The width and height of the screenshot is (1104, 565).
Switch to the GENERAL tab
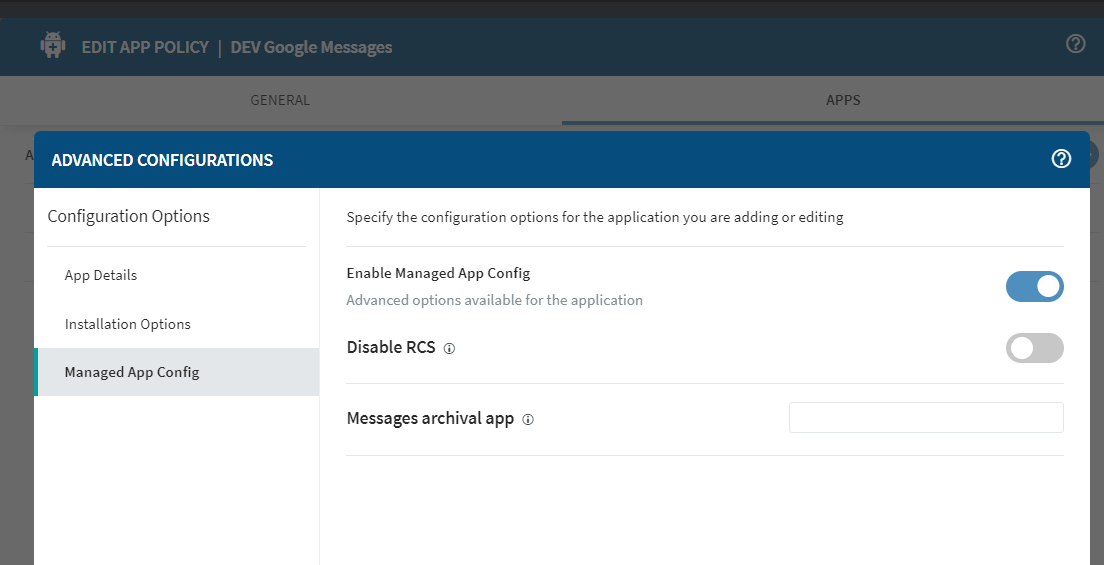[x=280, y=100]
